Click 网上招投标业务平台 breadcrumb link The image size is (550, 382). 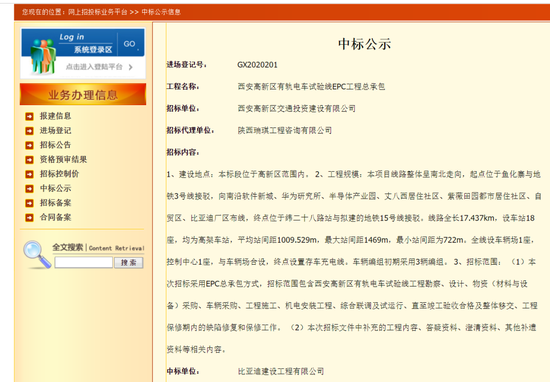(98, 12)
